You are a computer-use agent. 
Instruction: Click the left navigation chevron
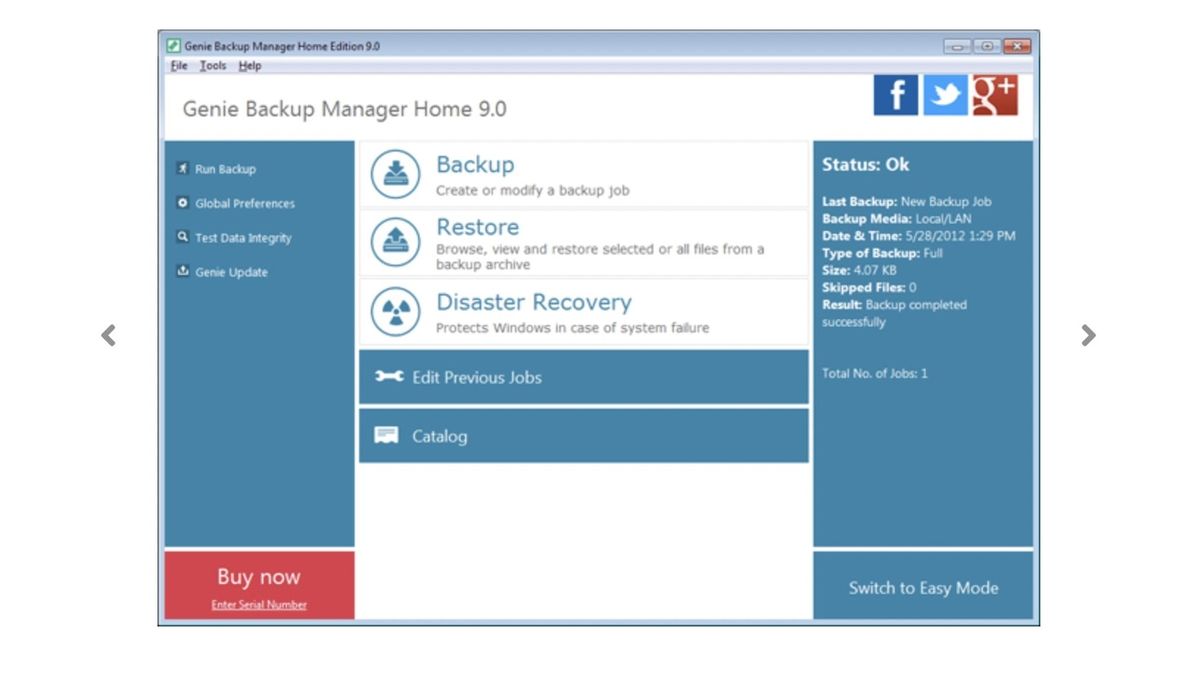pos(108,335)
